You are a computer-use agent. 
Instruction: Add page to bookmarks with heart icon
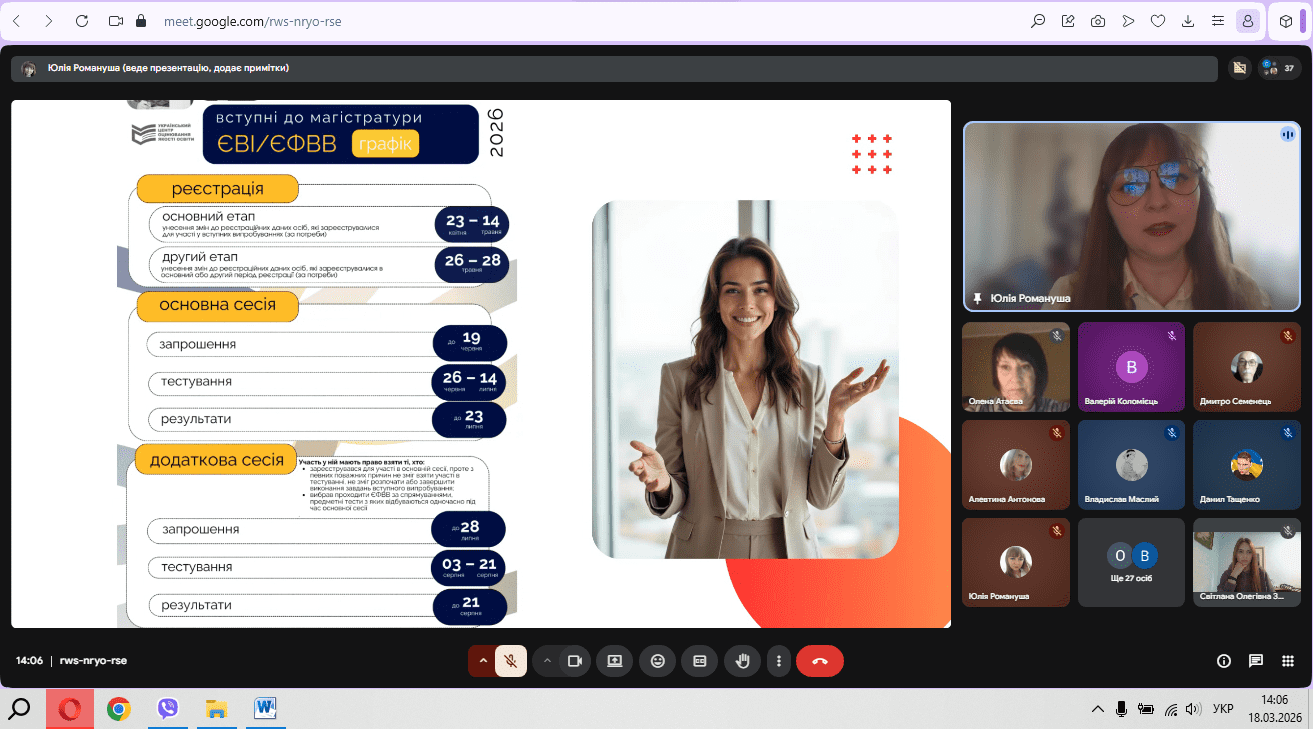coord(1158,21)
